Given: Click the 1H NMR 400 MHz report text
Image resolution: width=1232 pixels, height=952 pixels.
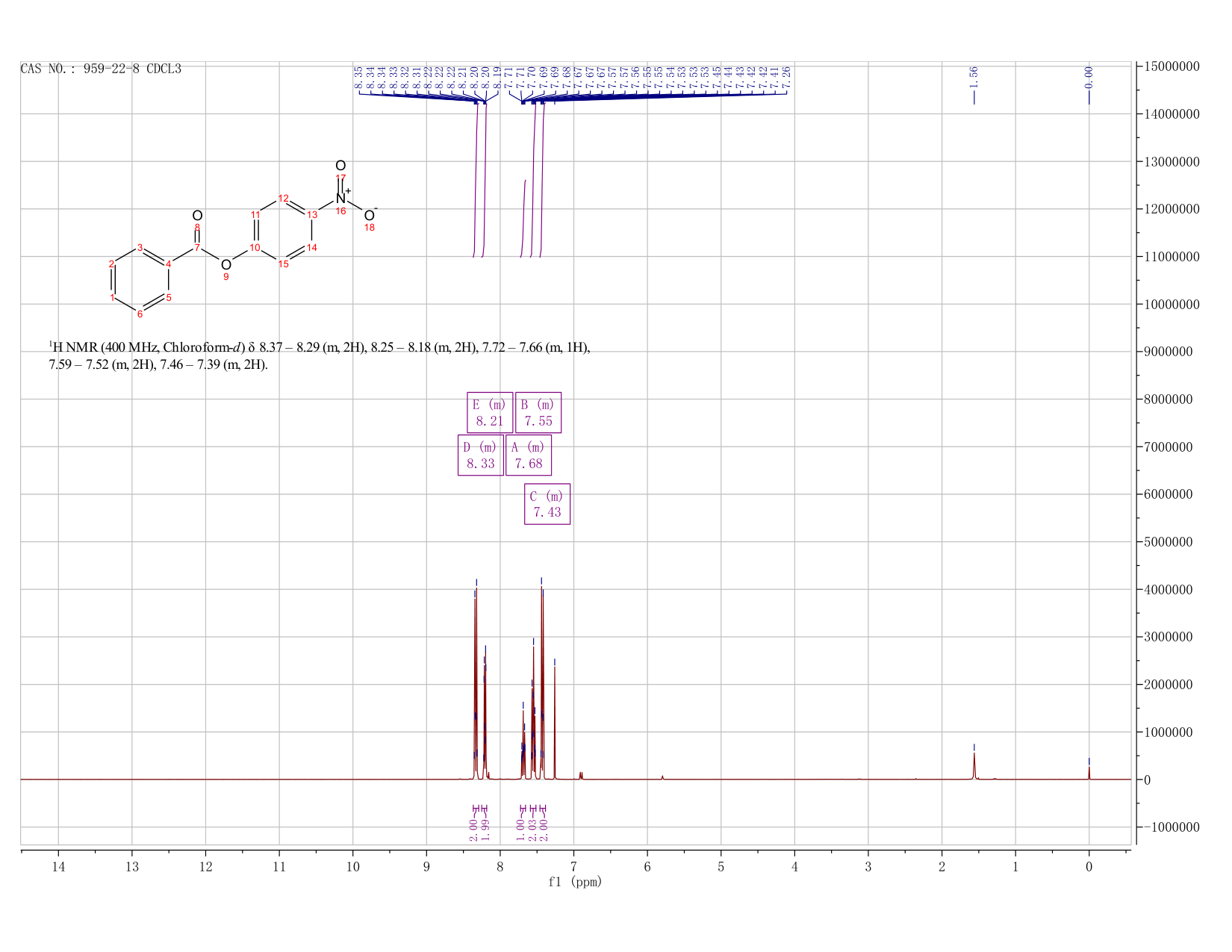Looking at the screenshot, I should click(x=320, y=356).
